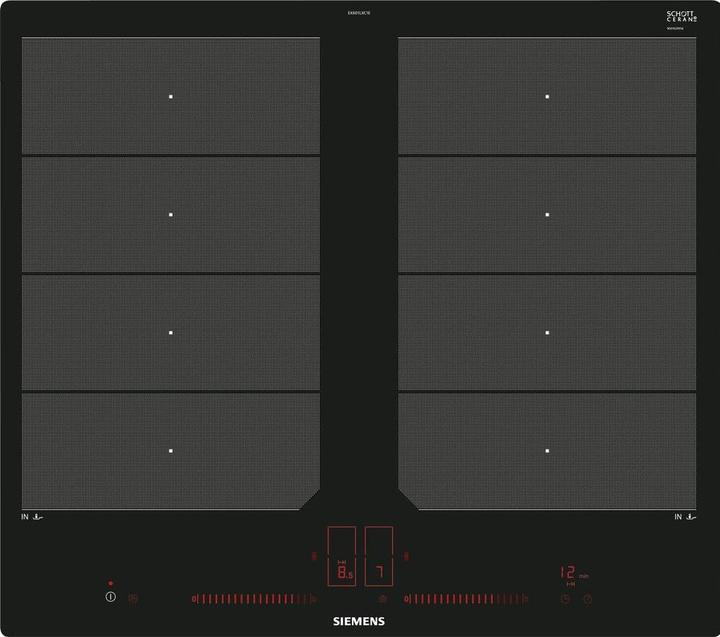Tap the top-left cooking zone center dot
The height and width of the screenshot is (637, 720).
[171, 97]
